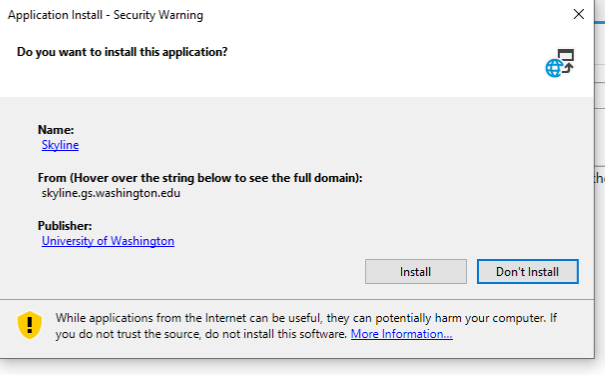Click the globe application install icon

(559, 63)
